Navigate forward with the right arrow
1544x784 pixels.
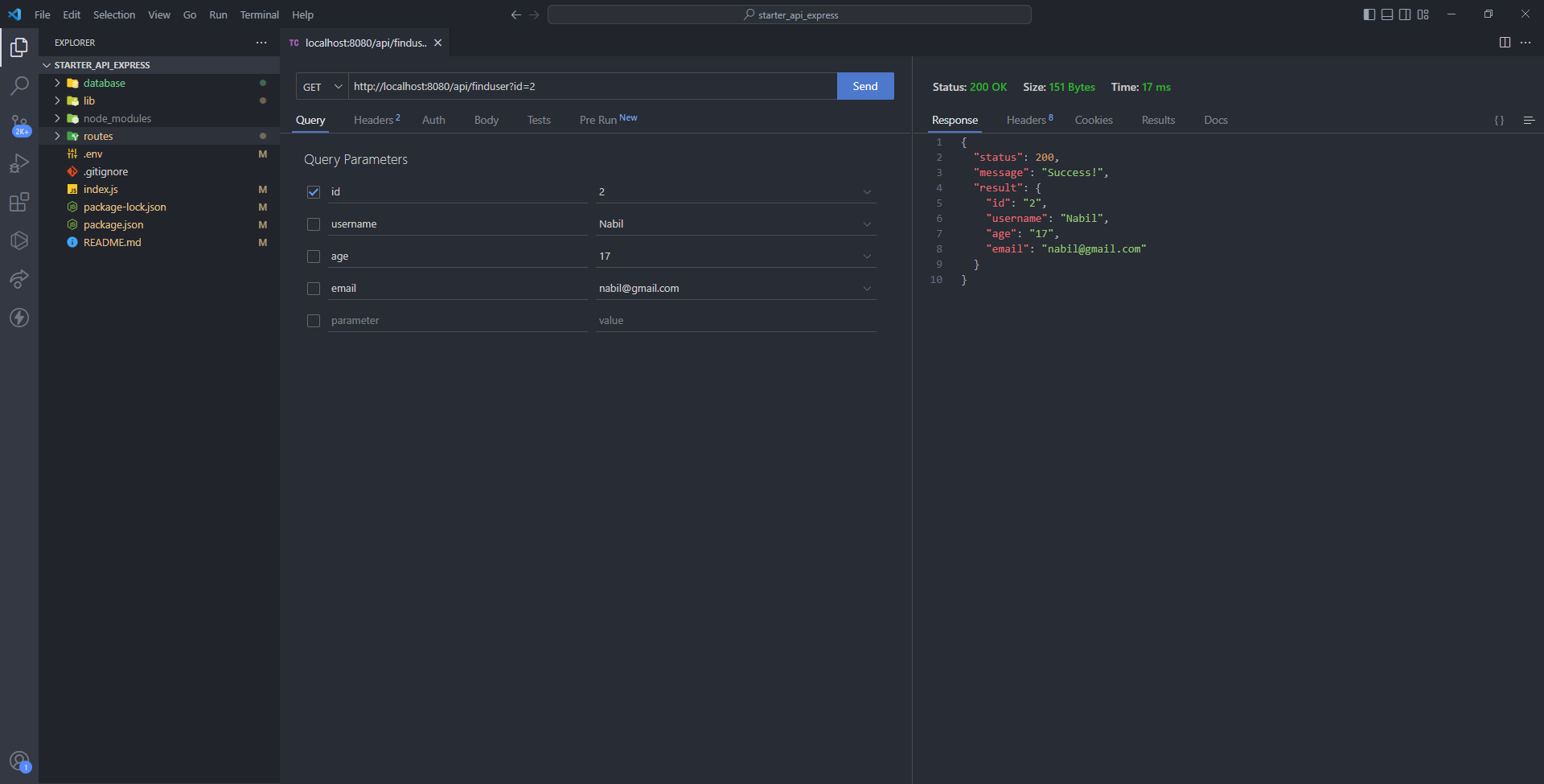534,14
